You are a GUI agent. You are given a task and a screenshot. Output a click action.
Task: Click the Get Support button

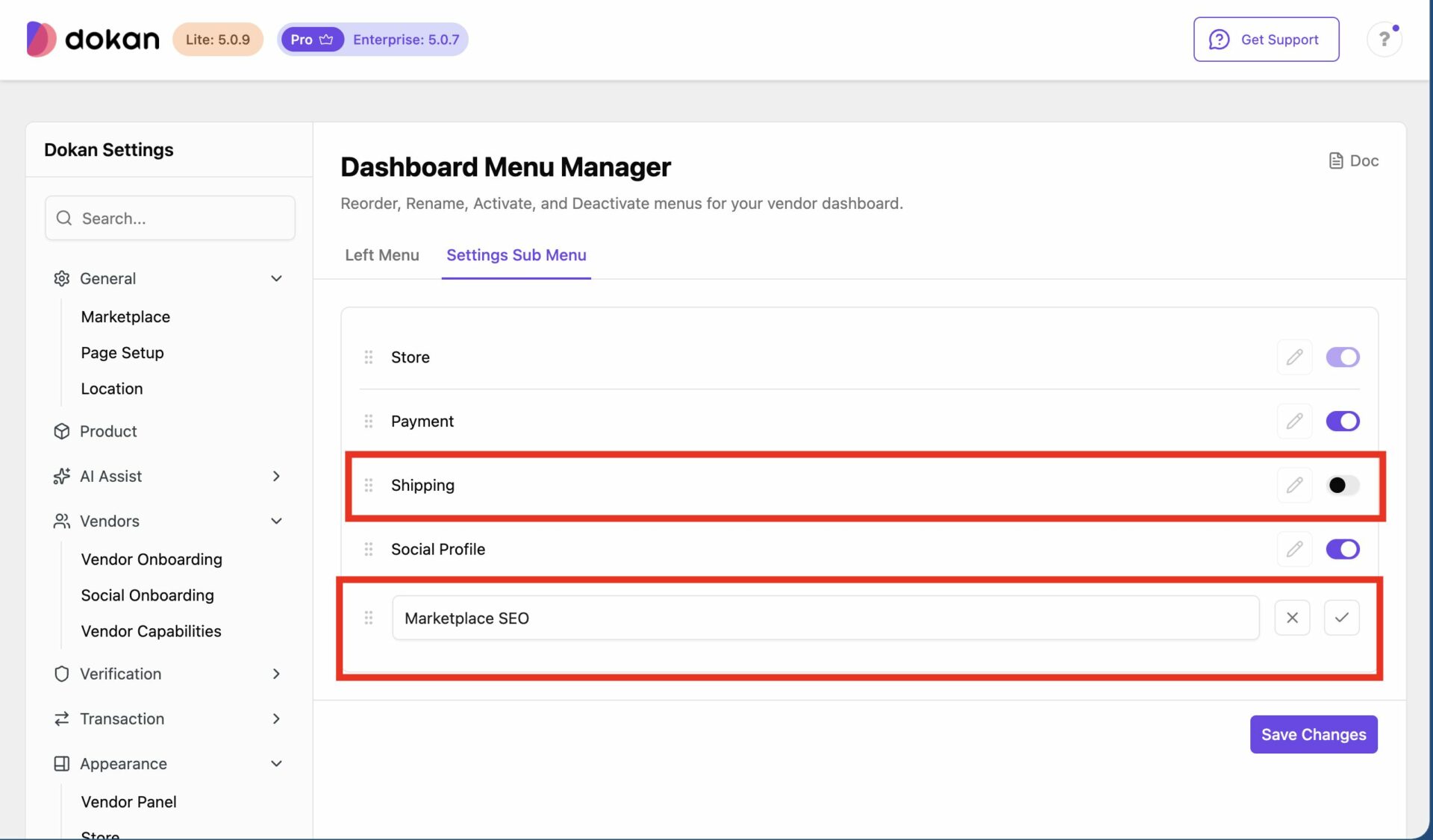point(1266,40)
